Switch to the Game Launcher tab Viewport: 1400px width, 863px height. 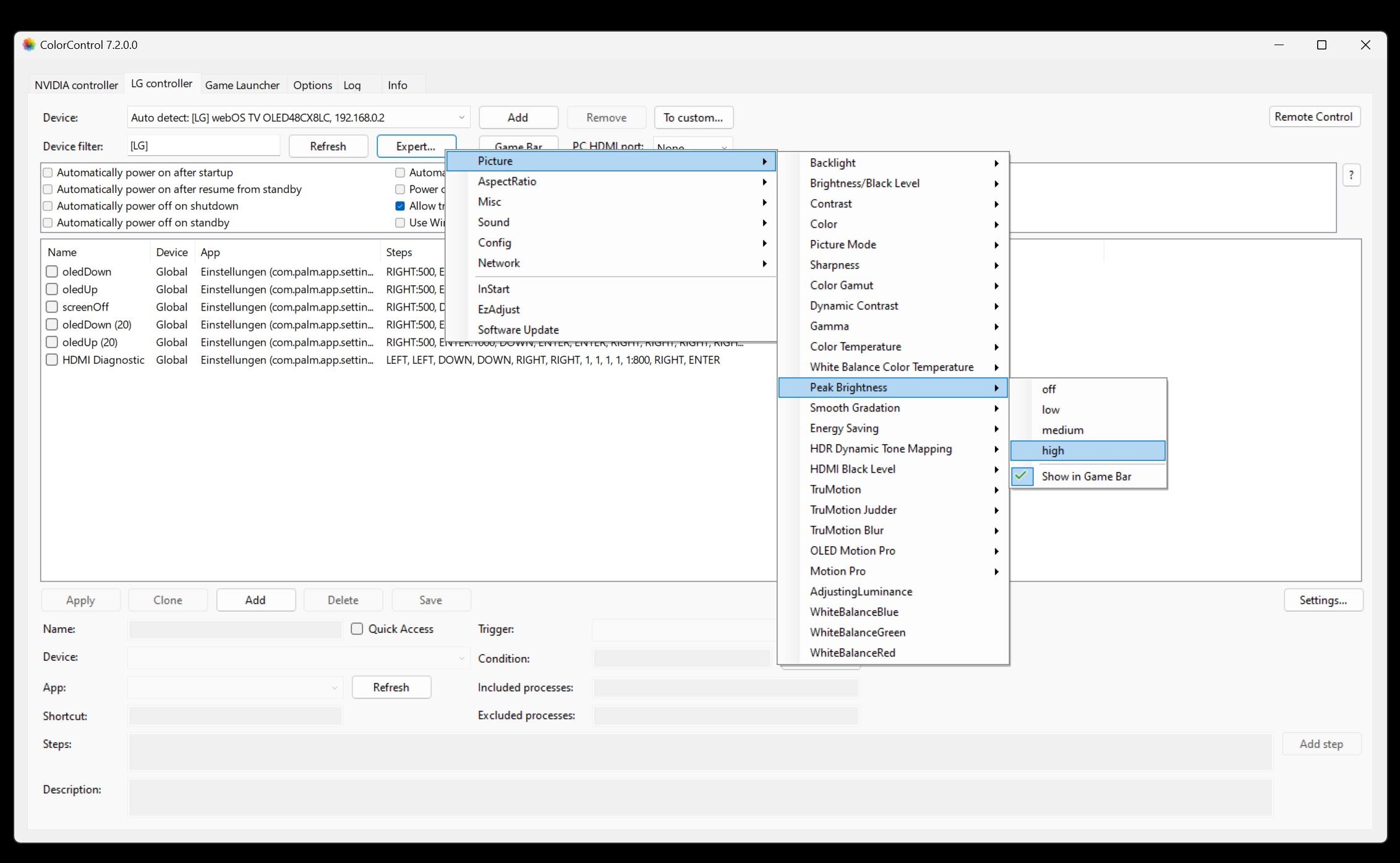click(x=242, y=85)
